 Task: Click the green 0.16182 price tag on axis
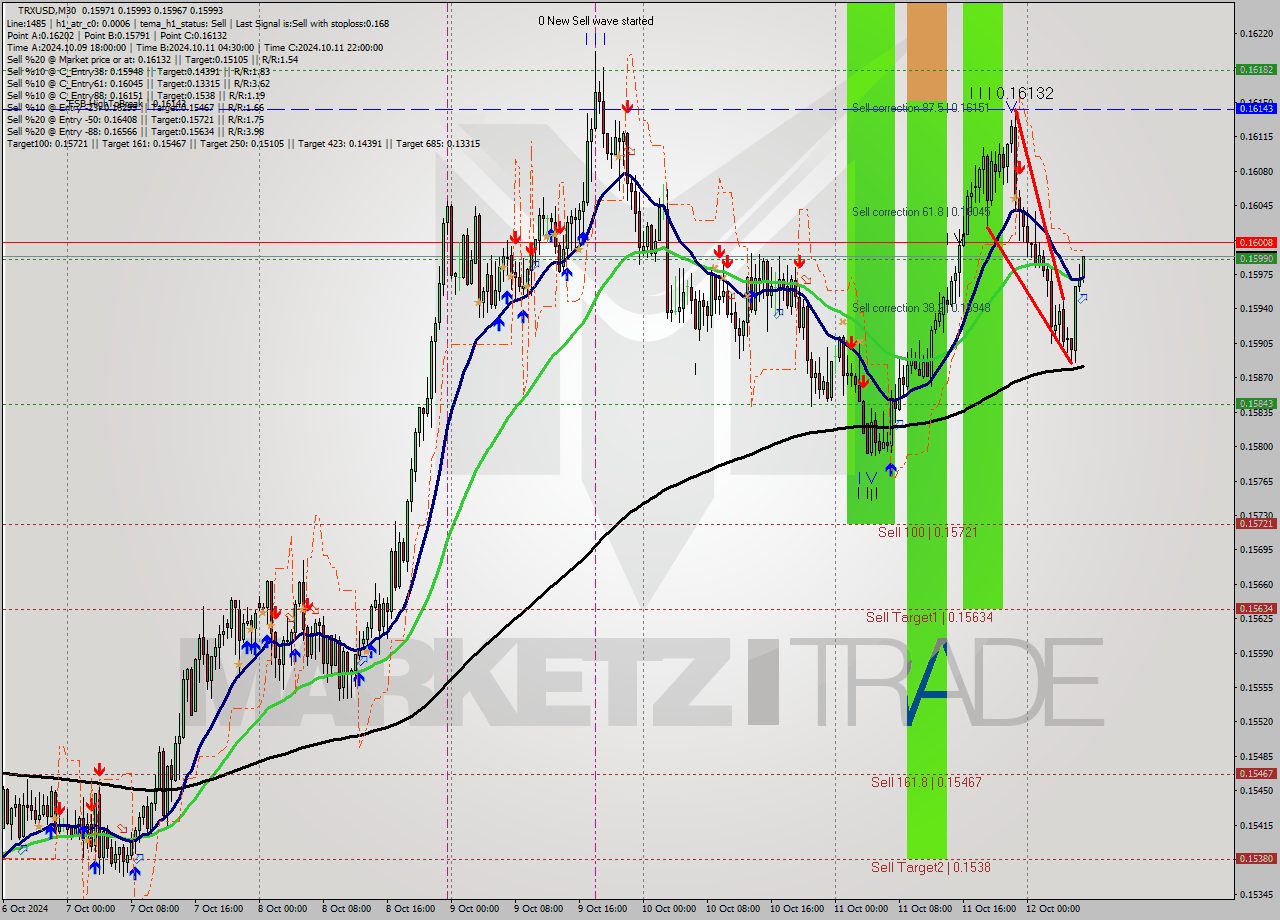click(x=1256, y=70)
